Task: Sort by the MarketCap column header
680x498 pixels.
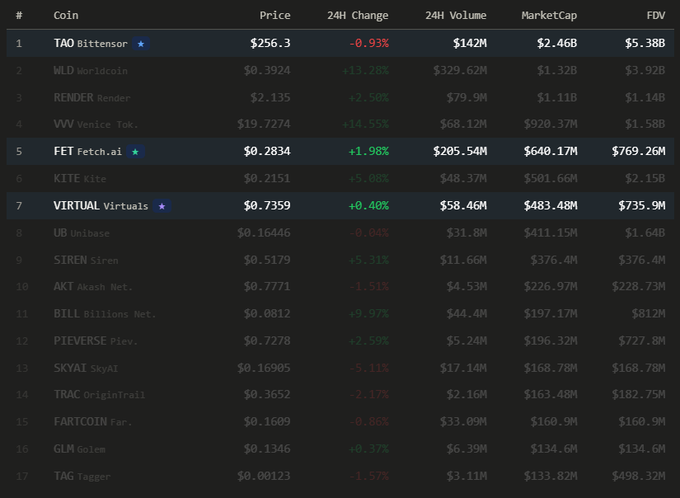Action: tap(549, 16)
